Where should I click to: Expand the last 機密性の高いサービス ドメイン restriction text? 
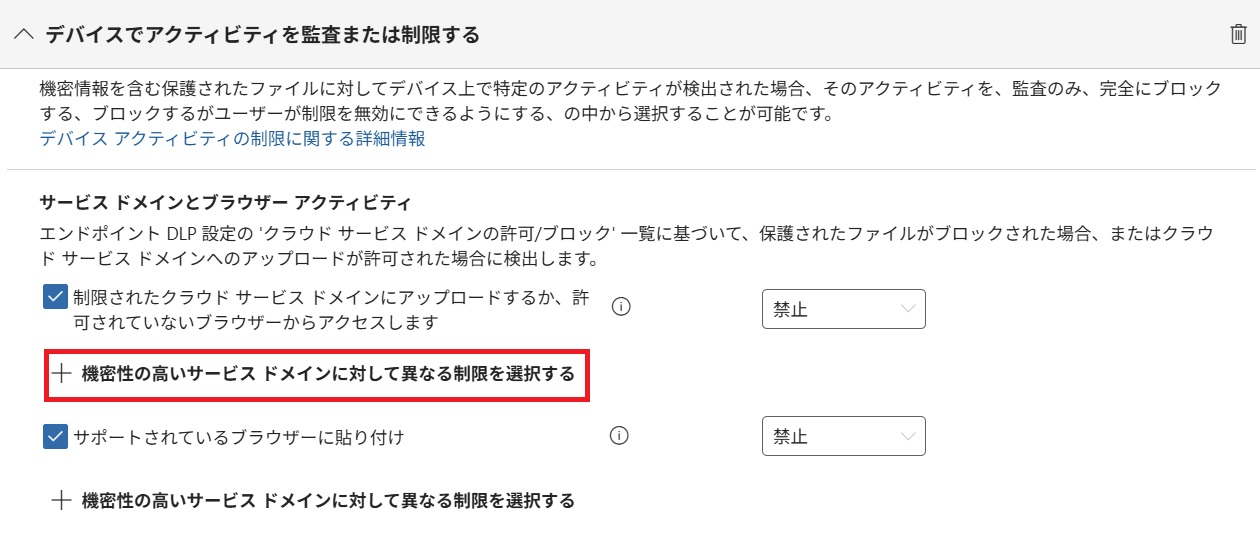coord(328,500)
